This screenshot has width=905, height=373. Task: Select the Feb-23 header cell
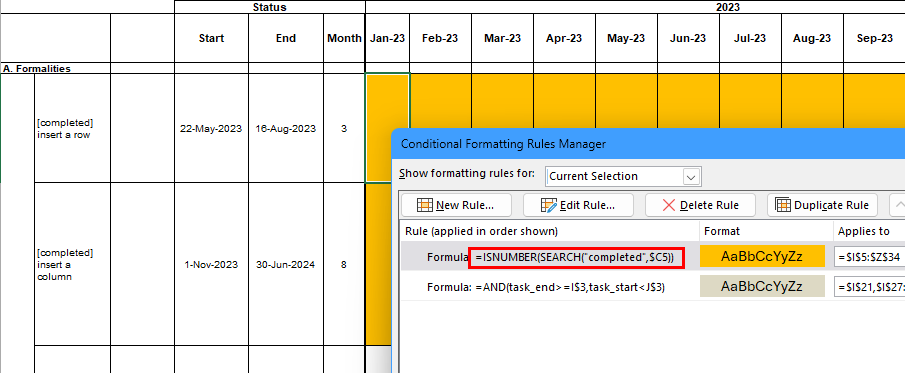coord(440,38)
